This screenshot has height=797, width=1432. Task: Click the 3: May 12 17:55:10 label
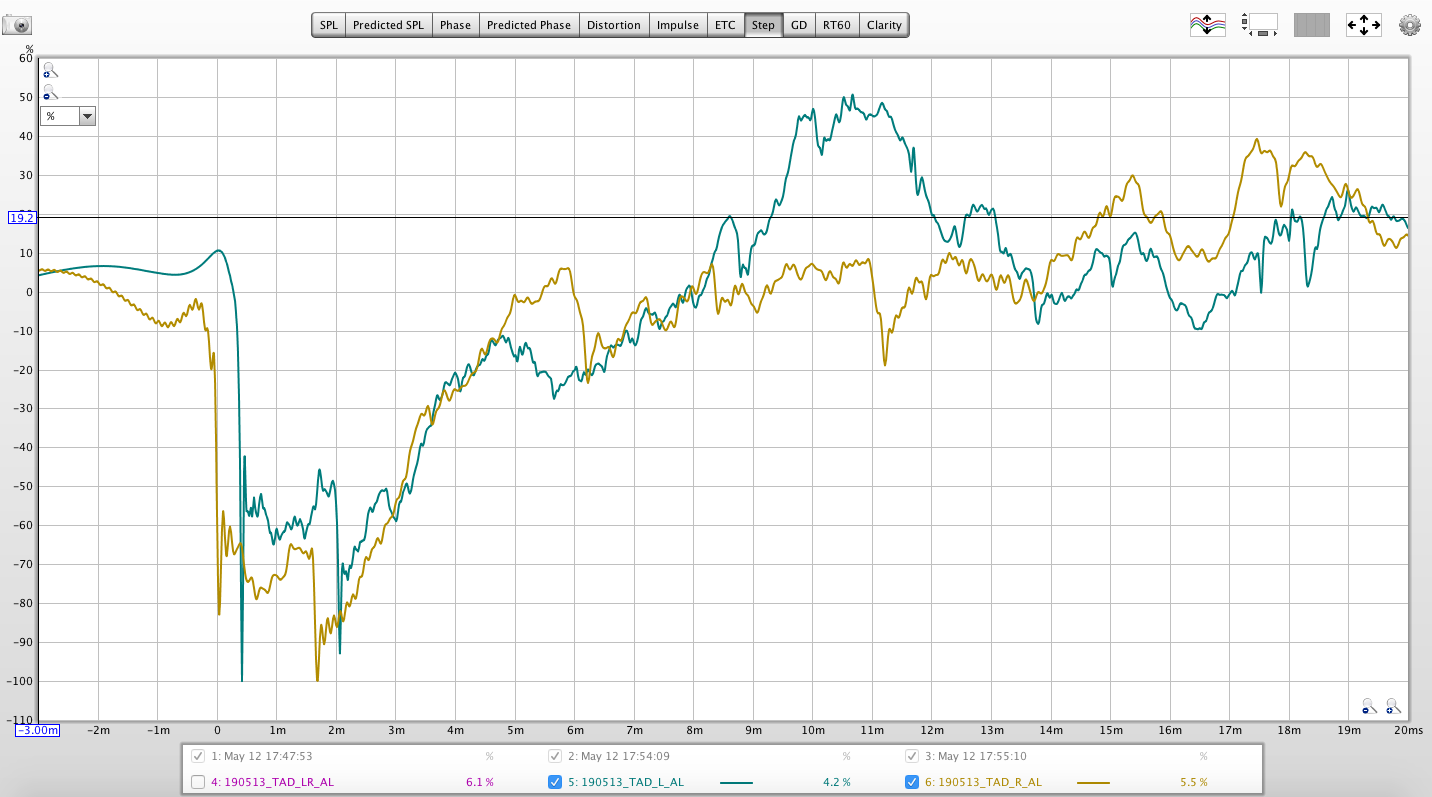point(976,756)
